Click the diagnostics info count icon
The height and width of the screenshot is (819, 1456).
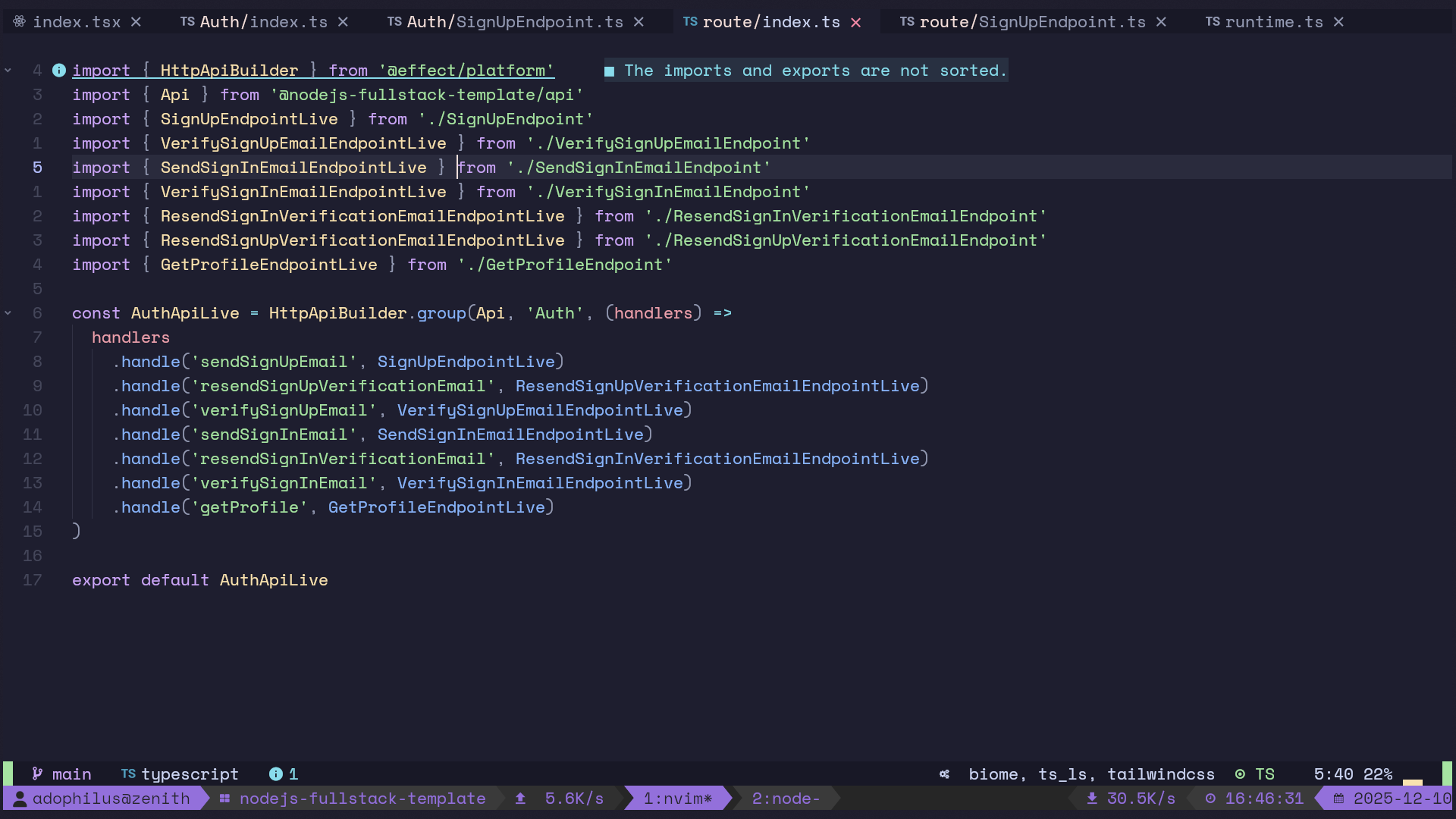coord(276,774)
